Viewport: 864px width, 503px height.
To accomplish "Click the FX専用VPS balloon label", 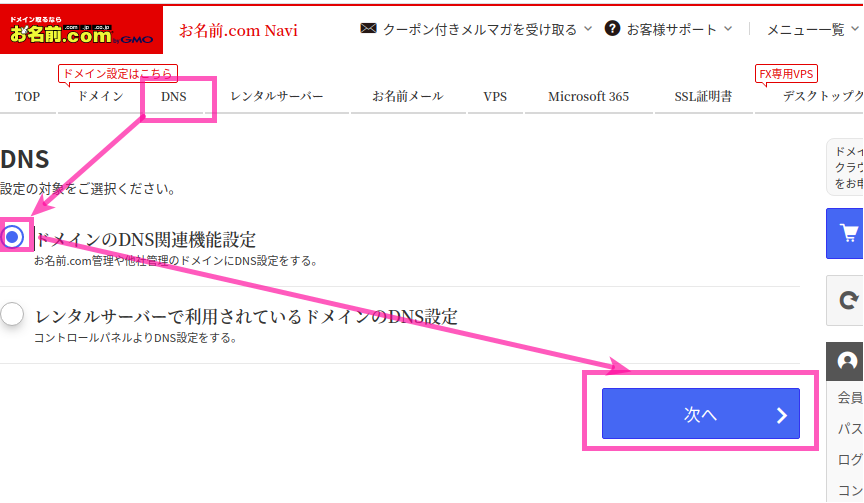I will (786, 74).
